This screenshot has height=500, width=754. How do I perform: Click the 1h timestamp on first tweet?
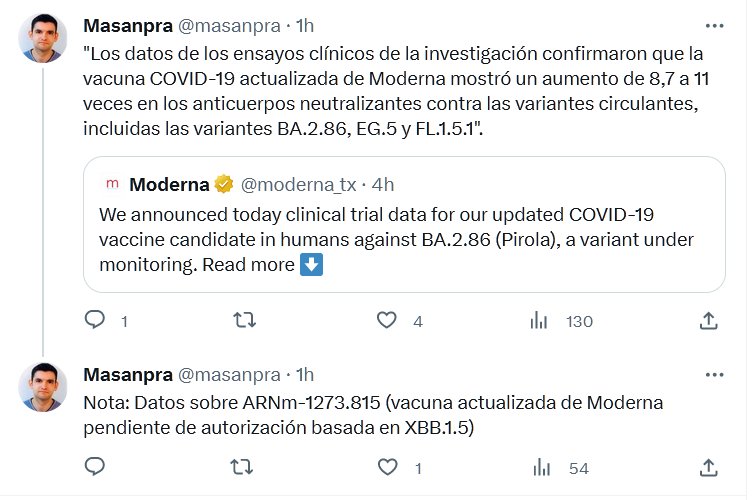tap(304, 25)
